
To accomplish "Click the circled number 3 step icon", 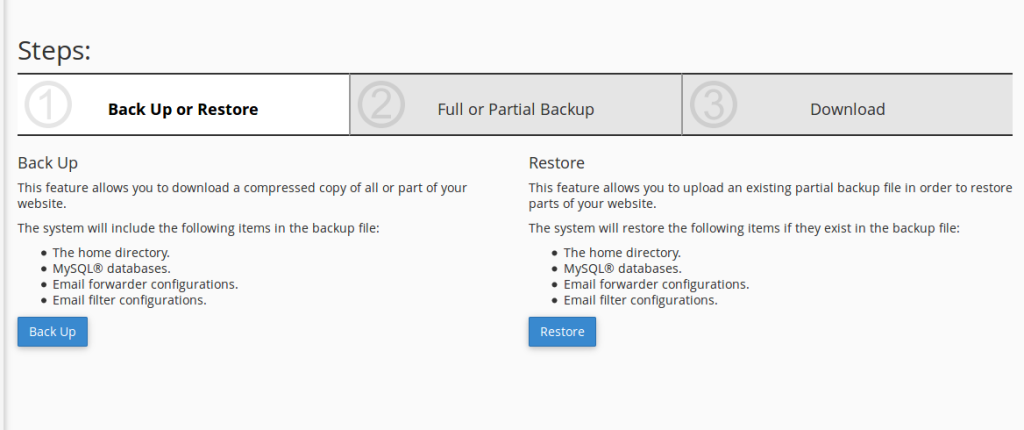I will point(713,105).
